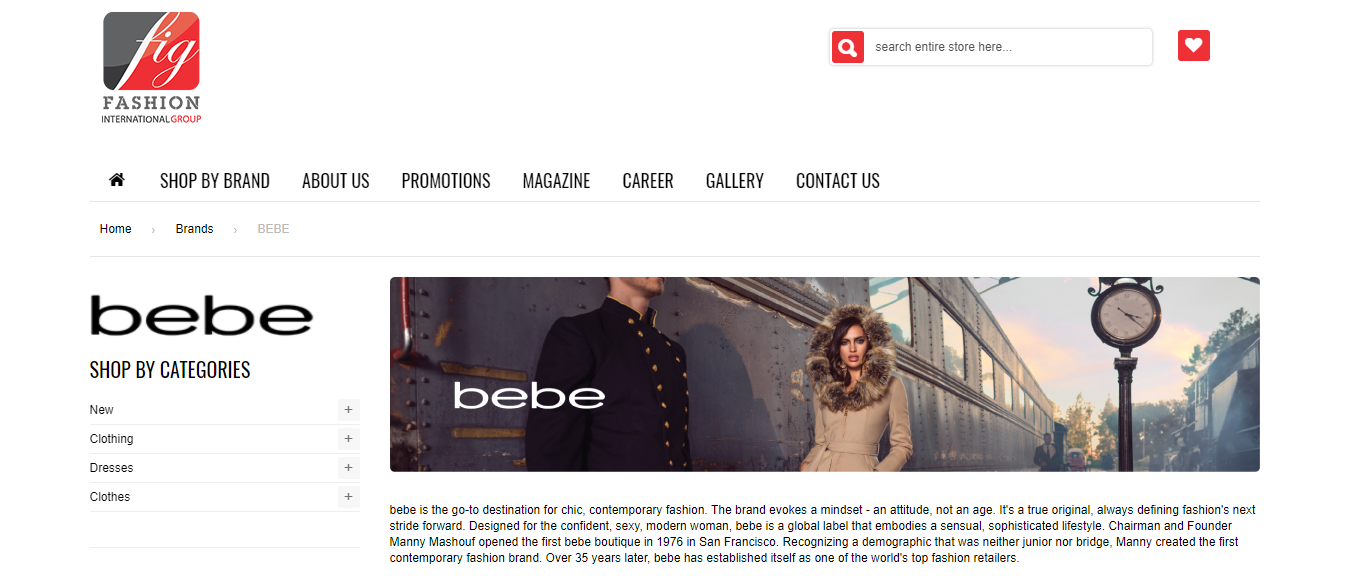Open the wishlist heart icon
This screenshot has height=576, width=1348.
click(1193, 46)
